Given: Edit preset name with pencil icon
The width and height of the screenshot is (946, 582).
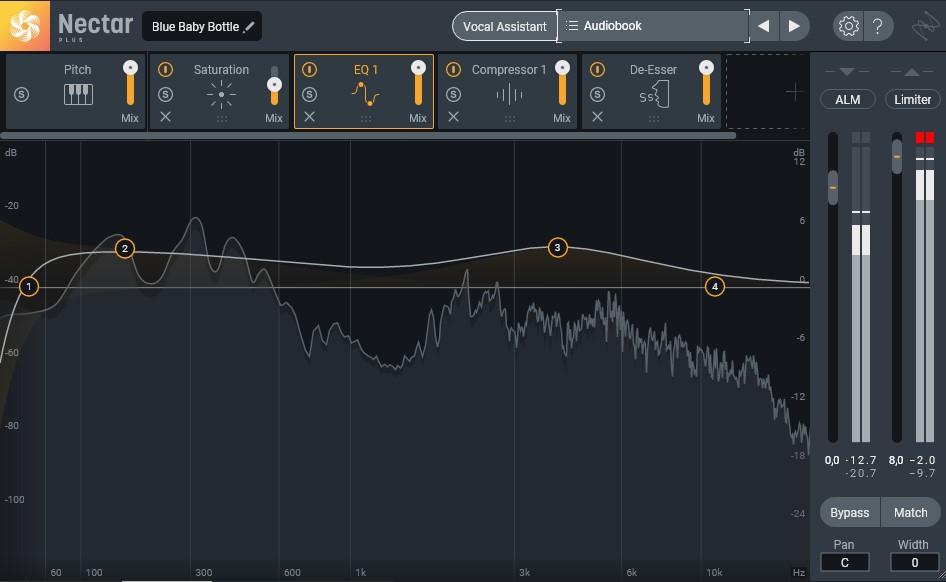Looking at the screenshot, I should [x=249, y=27].
